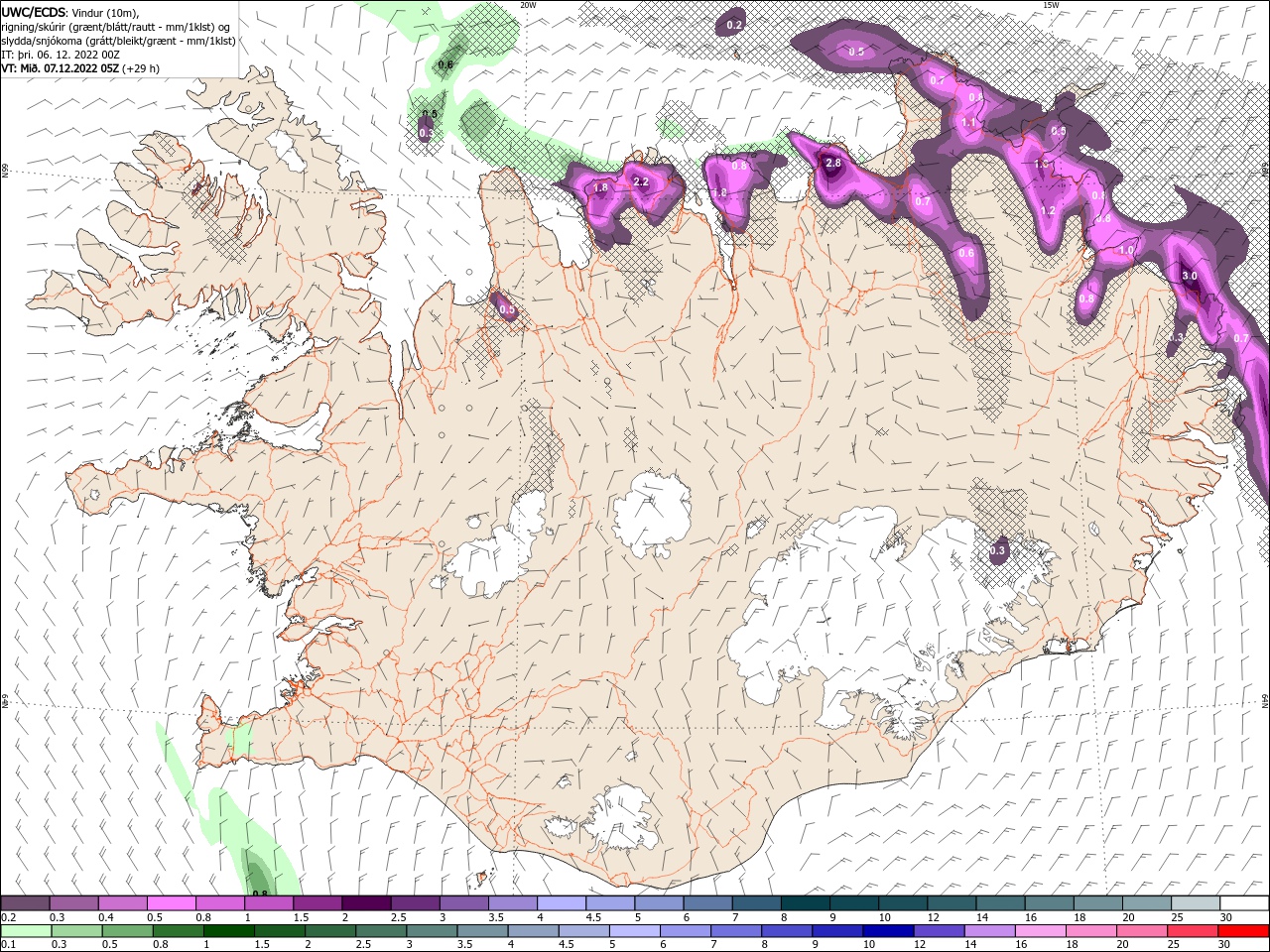1270x952 pixels.
Task: Click the Mýrdalsjökull glacier white area
Action: point(620,818)
